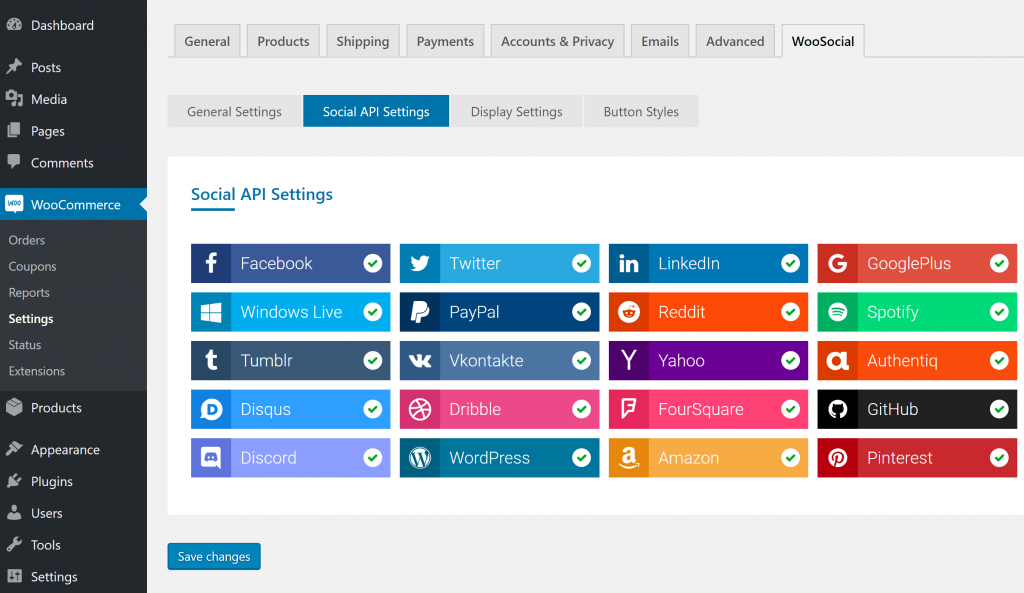
Task: Toggle the Facebook enabled checkmark
Action: (373, 263)
